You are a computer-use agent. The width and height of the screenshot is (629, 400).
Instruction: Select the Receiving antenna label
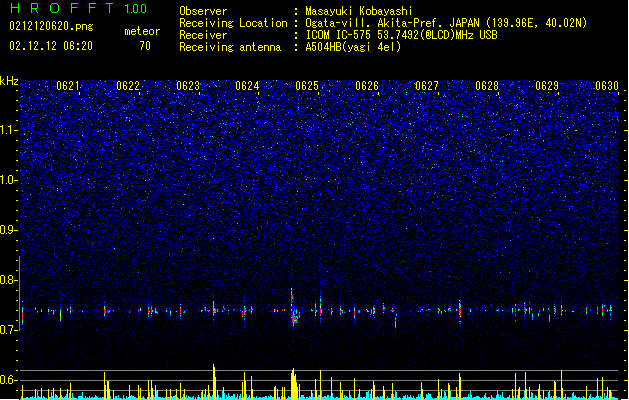click(230, 47)
